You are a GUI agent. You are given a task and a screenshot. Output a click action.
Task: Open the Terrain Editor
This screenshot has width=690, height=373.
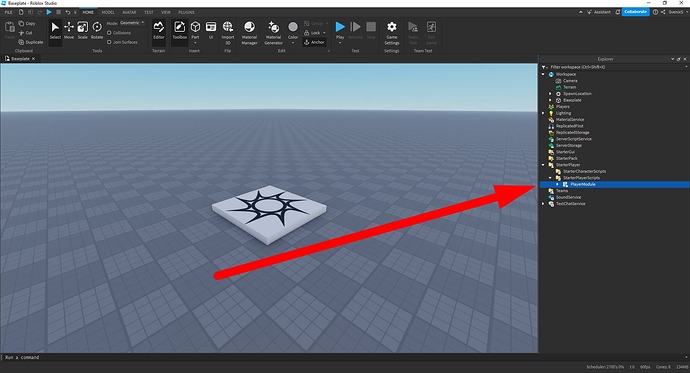pyautogui.click(x=158, y=30)
